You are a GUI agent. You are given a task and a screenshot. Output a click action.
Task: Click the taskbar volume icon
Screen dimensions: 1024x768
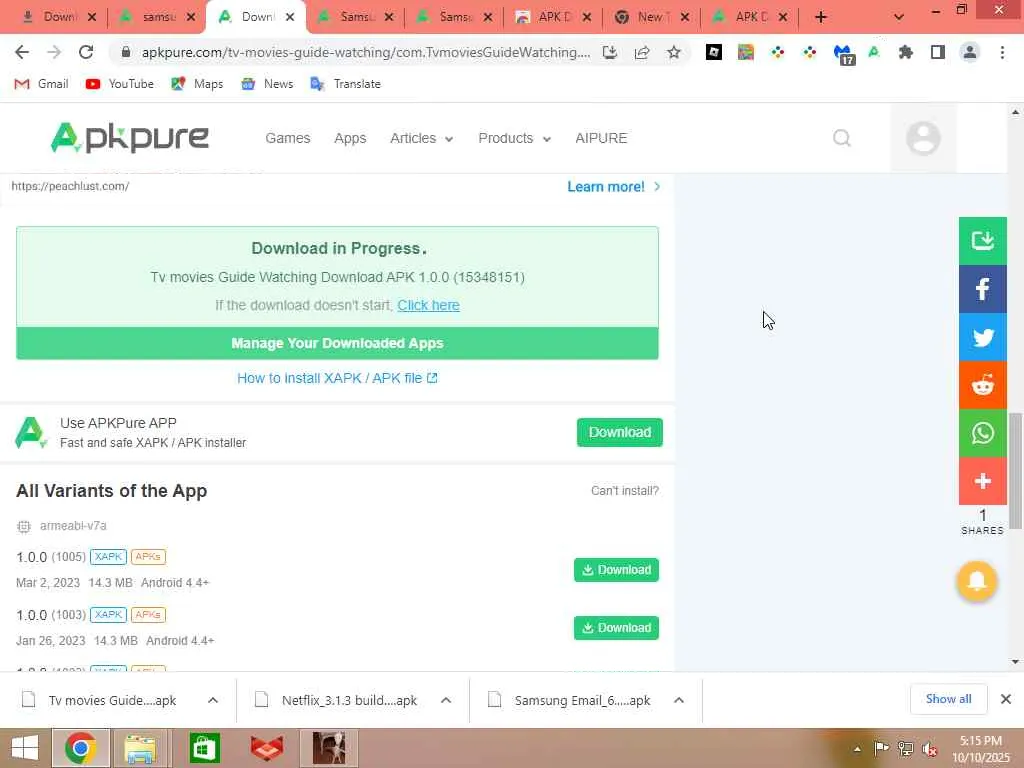[929, 750]
